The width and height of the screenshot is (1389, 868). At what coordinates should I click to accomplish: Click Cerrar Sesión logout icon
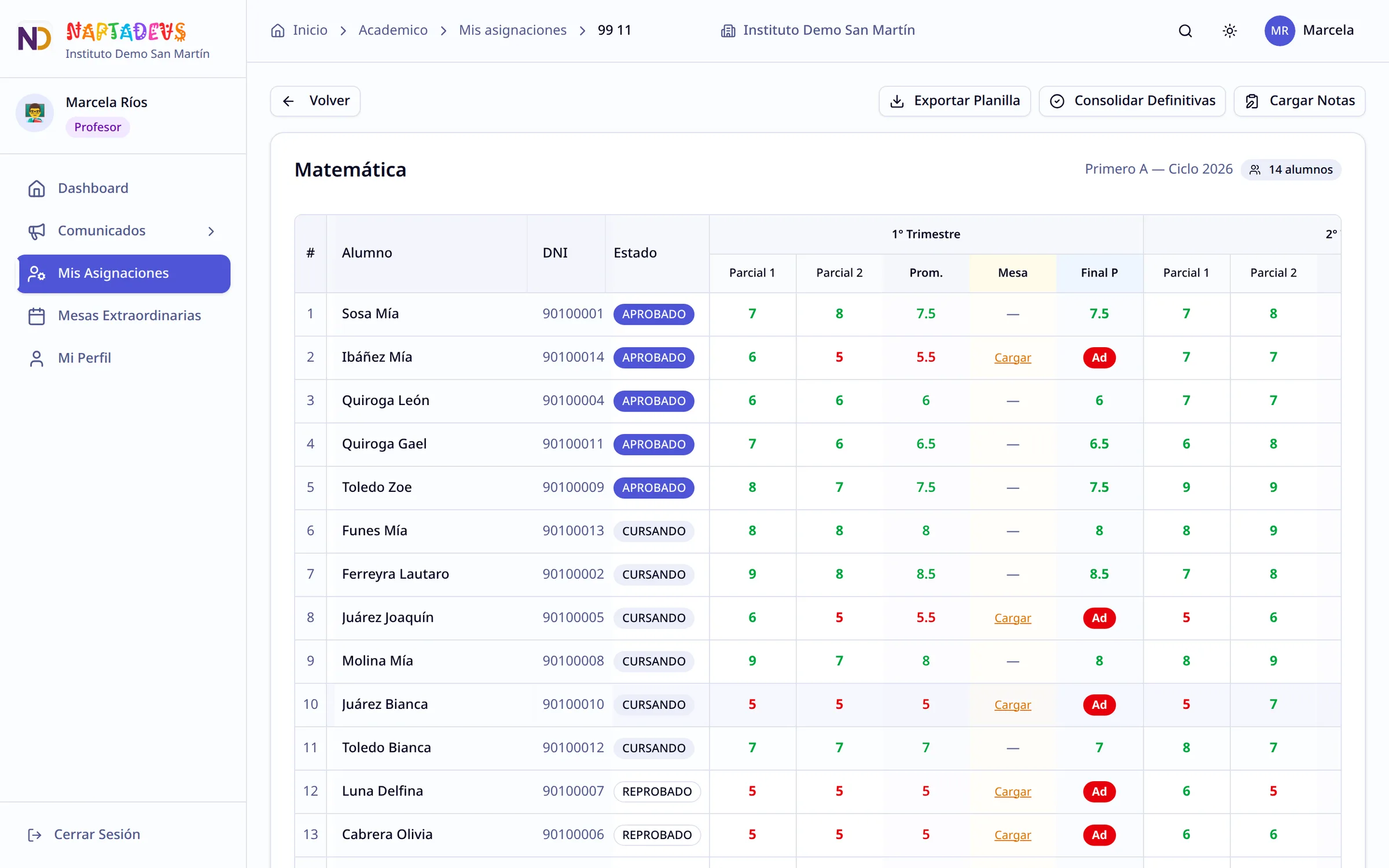(x=35, y=834)
